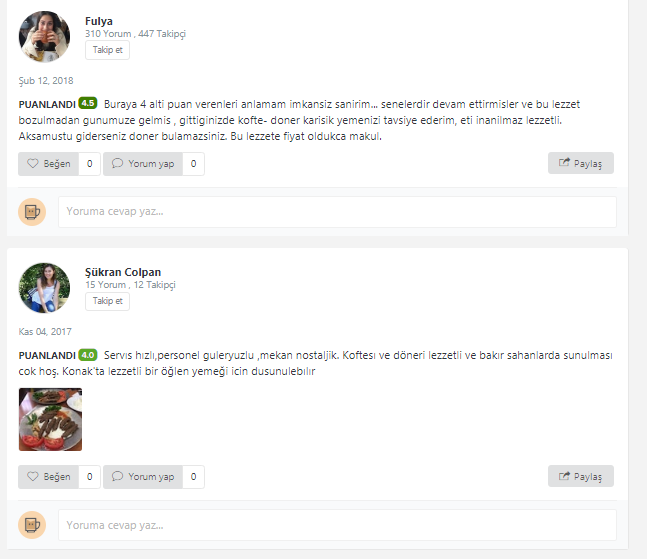Click the speech bubble icon on Fulya's review
This screenshot has width=647, height=559.
pyautogui.click(x=118, y=163)
